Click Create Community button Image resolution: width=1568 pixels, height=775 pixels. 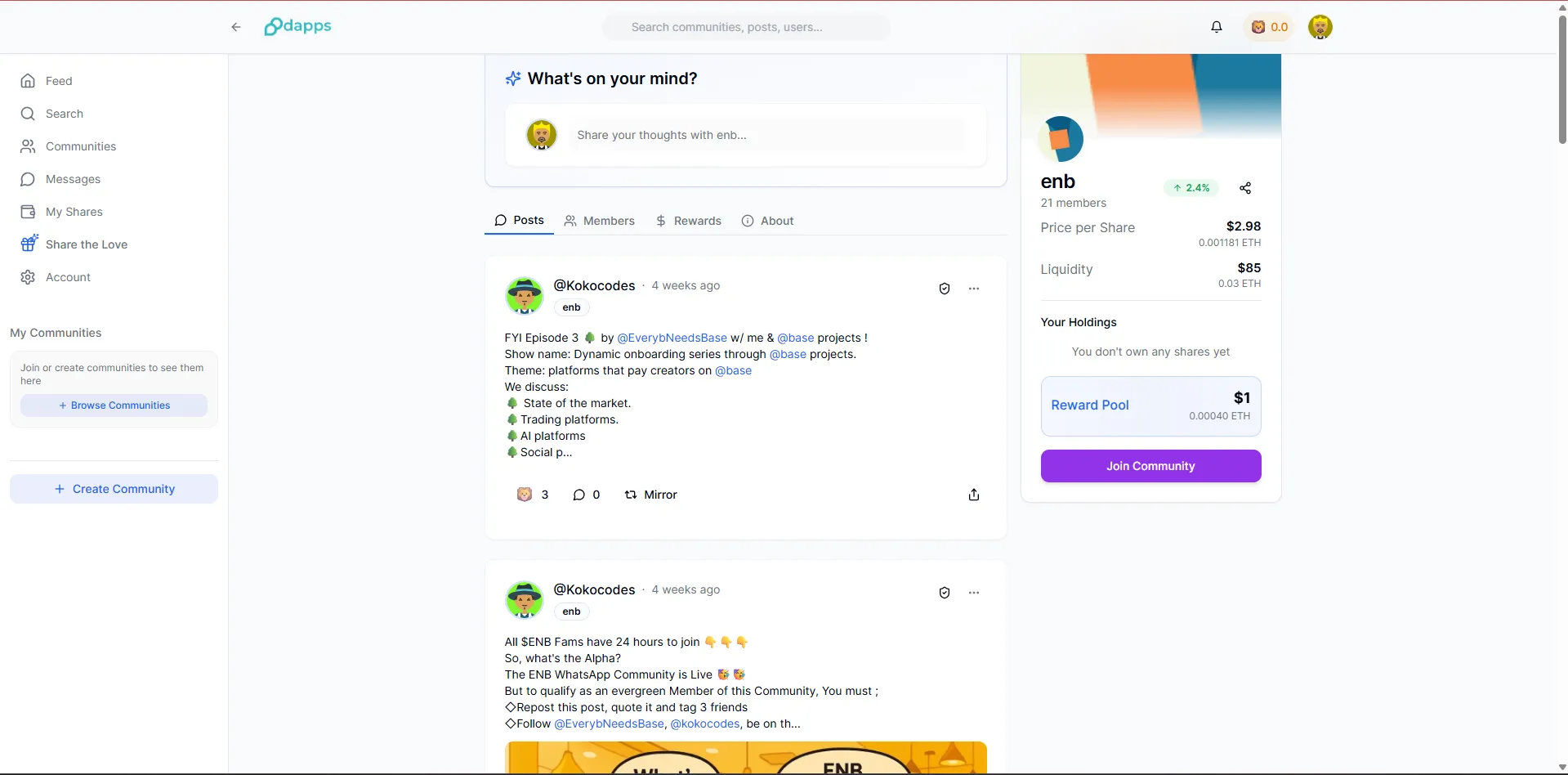(114, 489)
